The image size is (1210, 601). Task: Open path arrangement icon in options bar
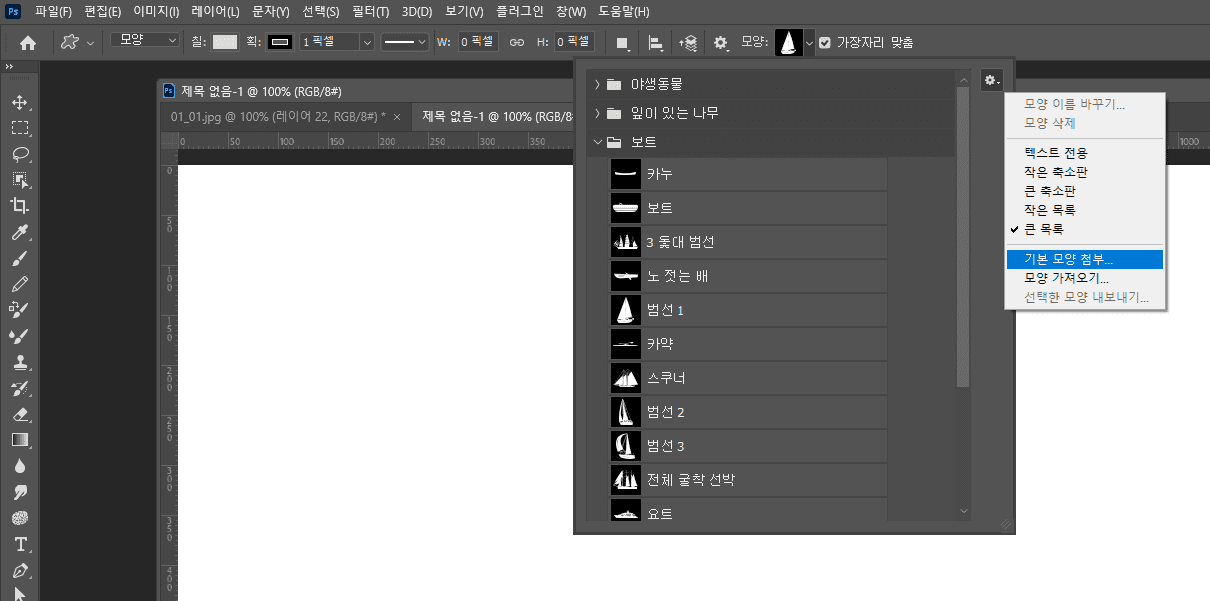pyautogui.click(x=688, y=43)
